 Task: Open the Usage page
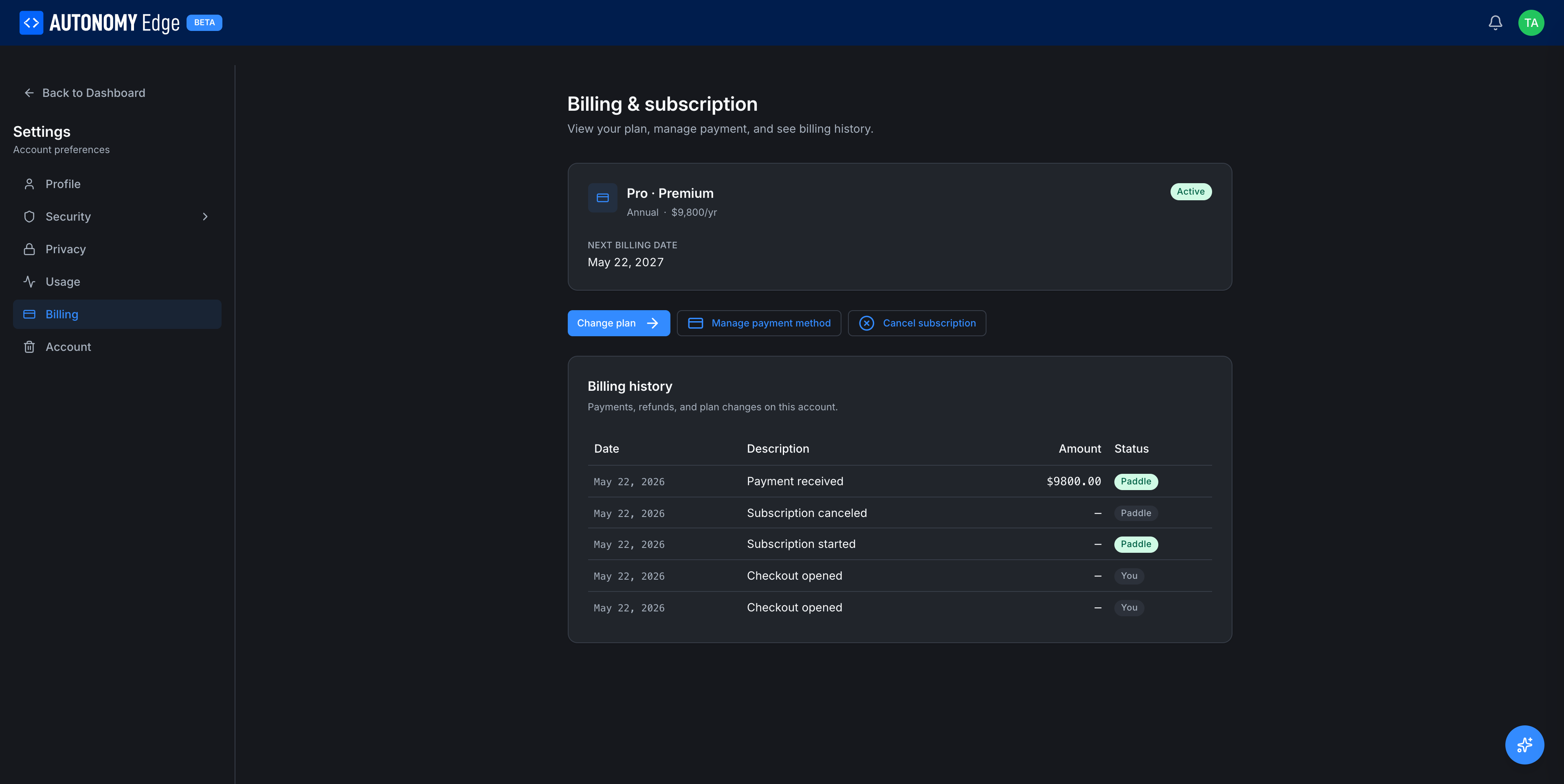(117, 282)
